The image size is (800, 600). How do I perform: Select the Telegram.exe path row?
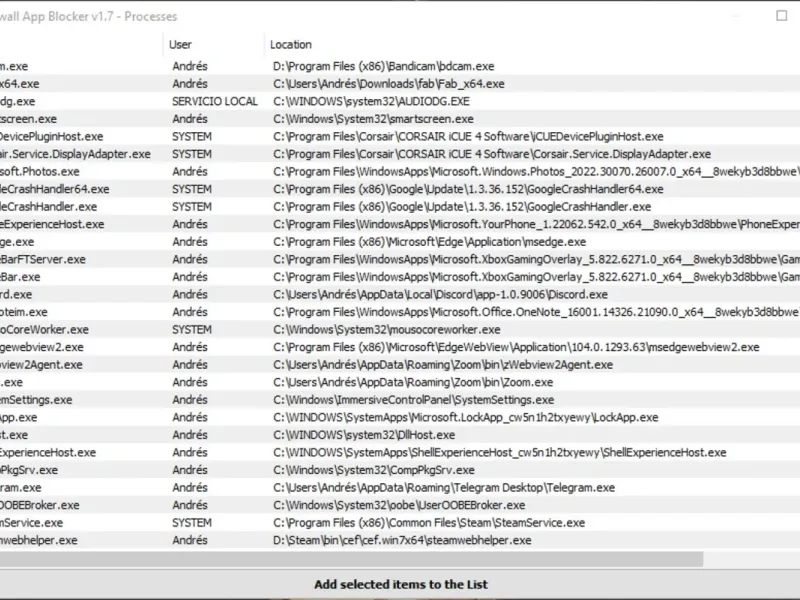[444, 488]
